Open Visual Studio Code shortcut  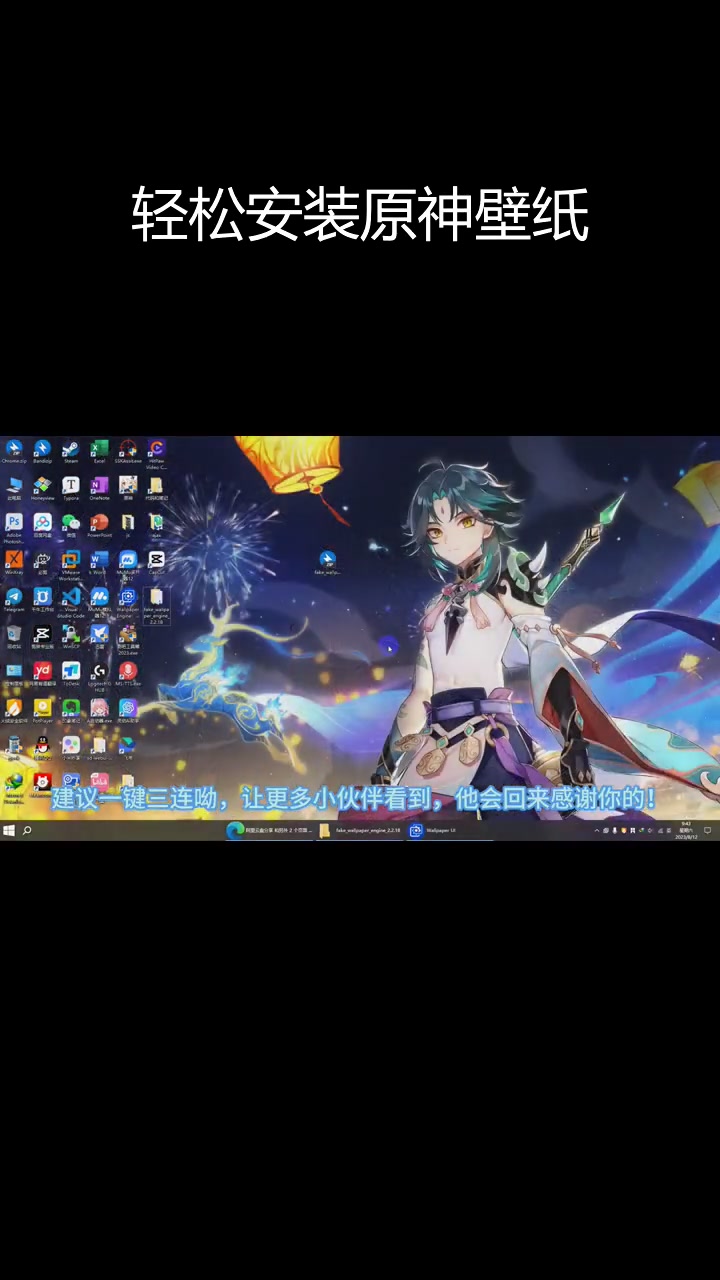tap(70, 601)
